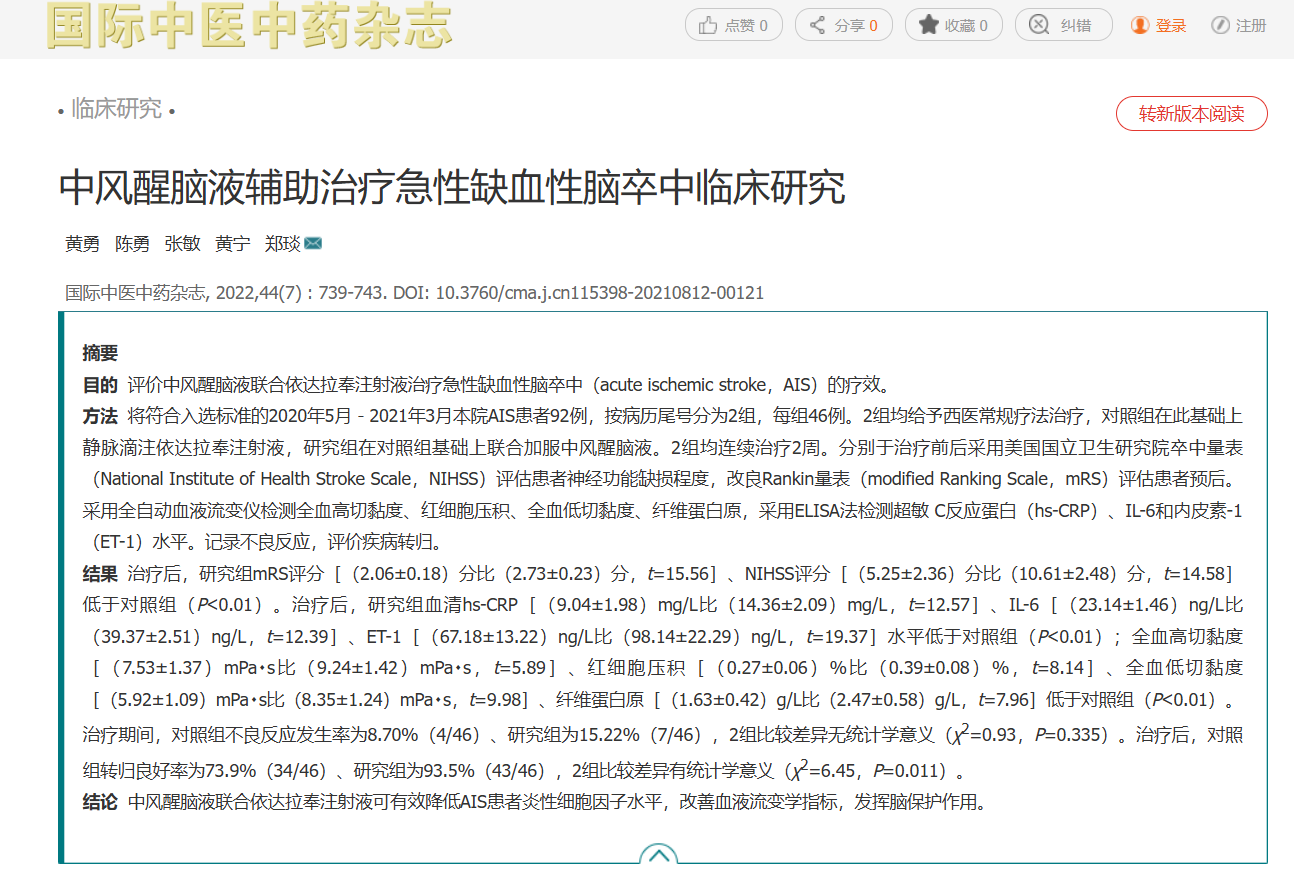Click the 方法 label in abstract
This screenshot has height=869, width=1294.
(100, 415)
